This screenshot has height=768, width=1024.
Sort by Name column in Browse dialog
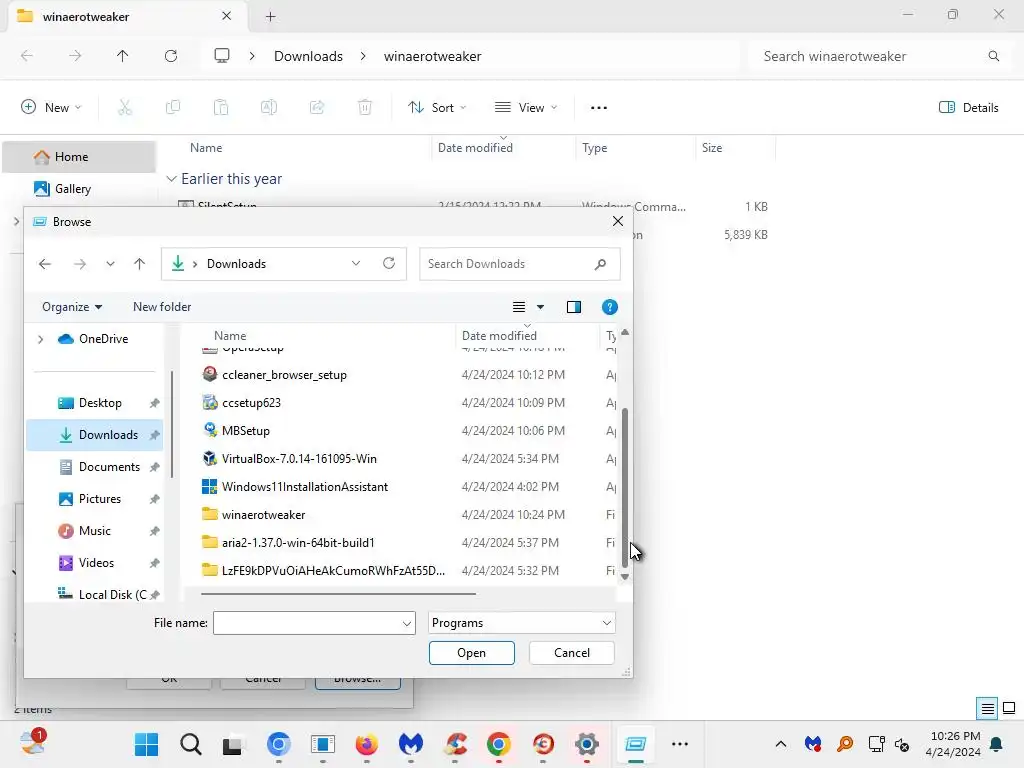click(230, 336)
